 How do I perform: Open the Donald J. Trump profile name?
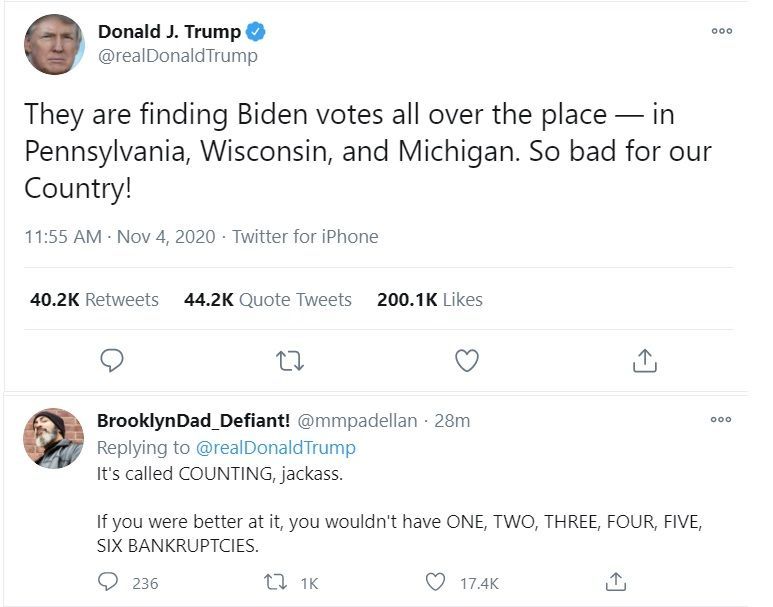click(x=169, y=32)
